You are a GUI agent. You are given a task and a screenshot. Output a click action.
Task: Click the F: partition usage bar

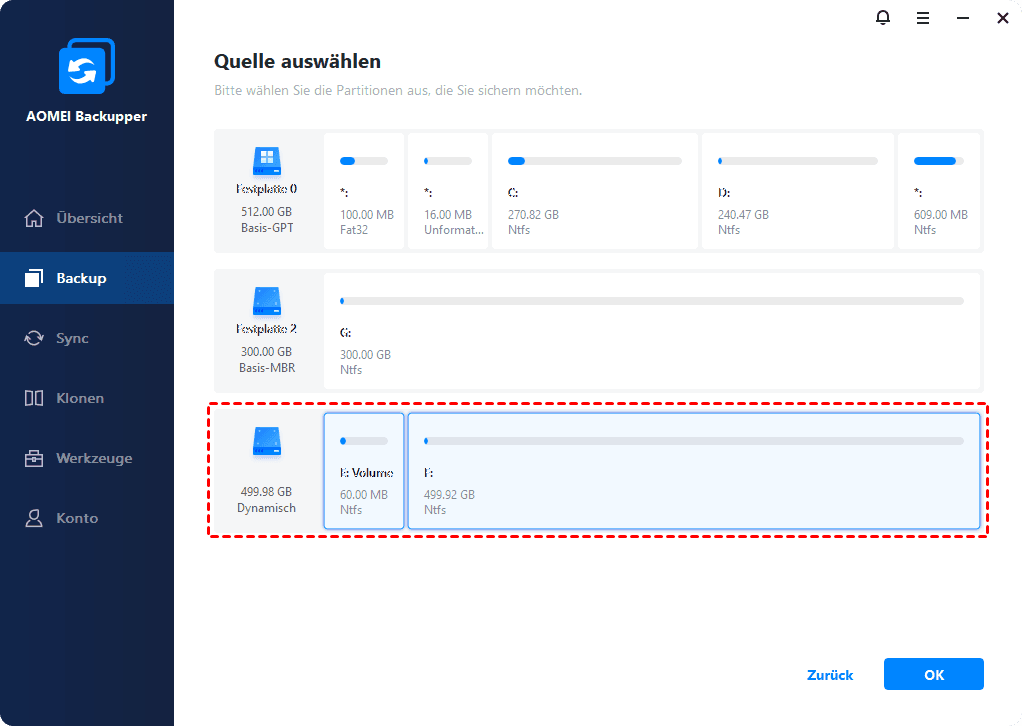(694, 441)
